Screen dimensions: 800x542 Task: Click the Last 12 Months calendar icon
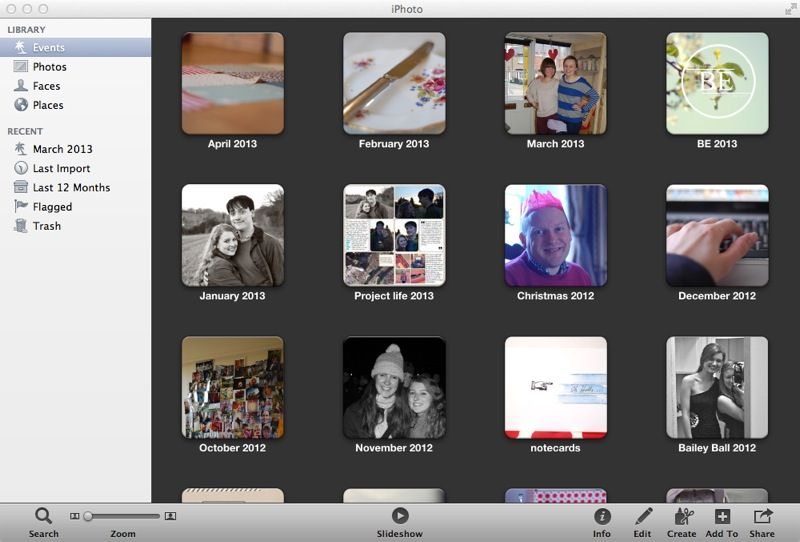[x=20, y=187]
